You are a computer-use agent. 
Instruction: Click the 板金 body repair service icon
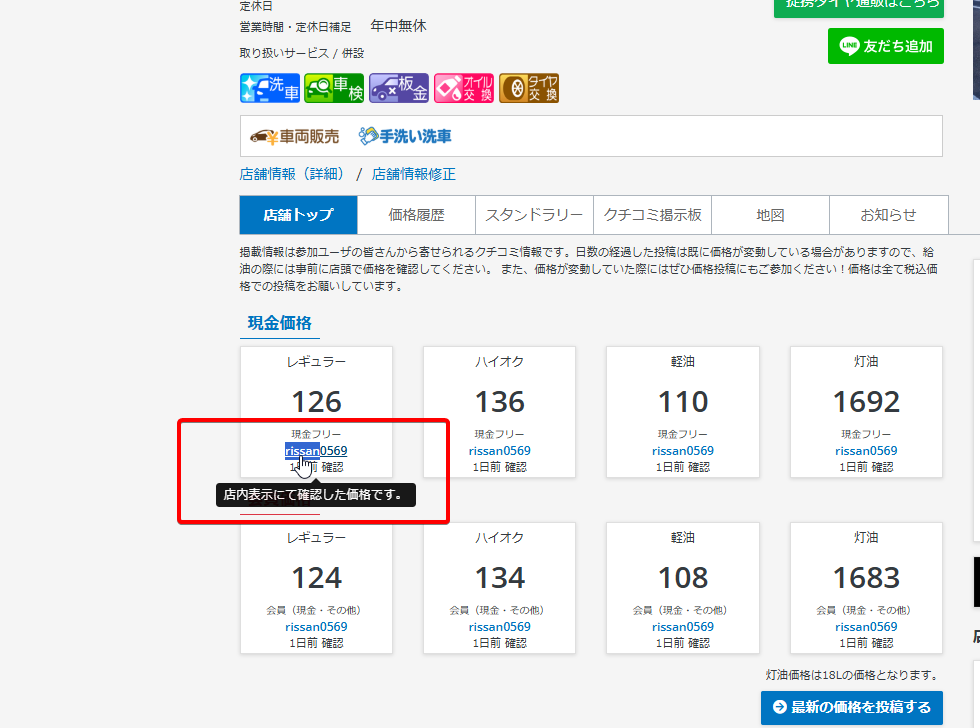tap(399, 88)
